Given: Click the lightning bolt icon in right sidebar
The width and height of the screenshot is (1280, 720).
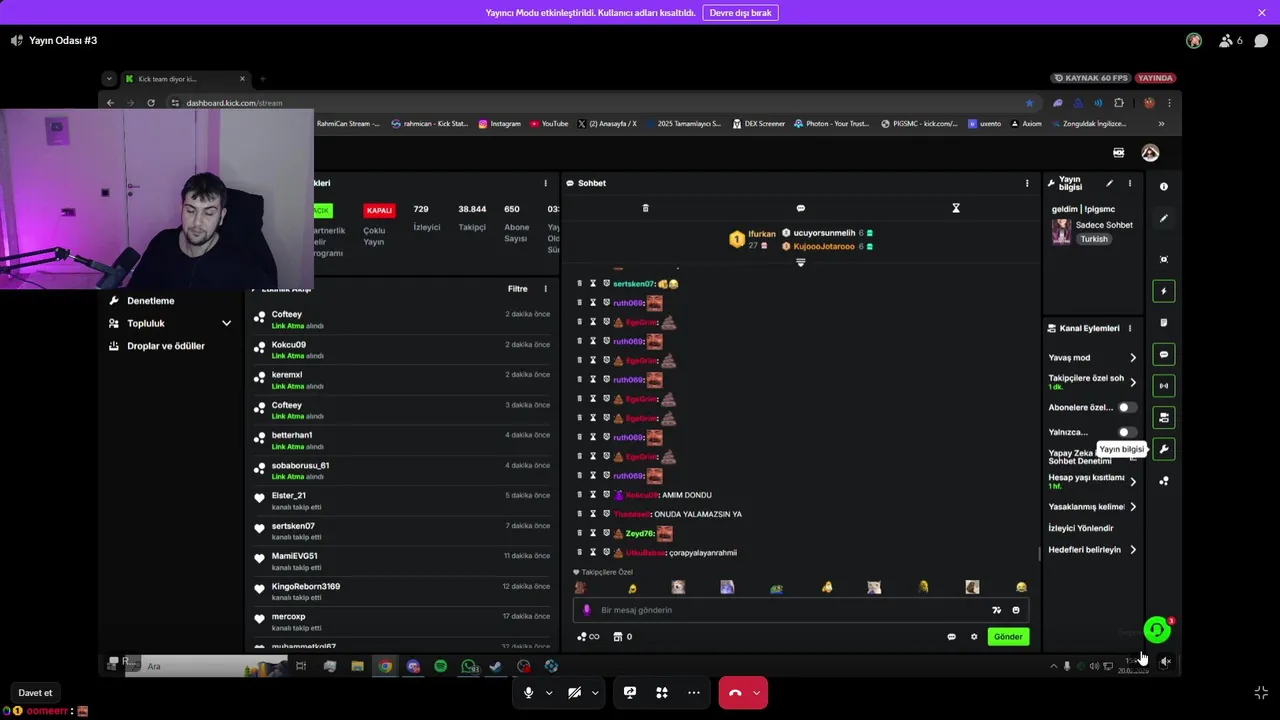Looking at the screenshot, I should point(1163,291).
